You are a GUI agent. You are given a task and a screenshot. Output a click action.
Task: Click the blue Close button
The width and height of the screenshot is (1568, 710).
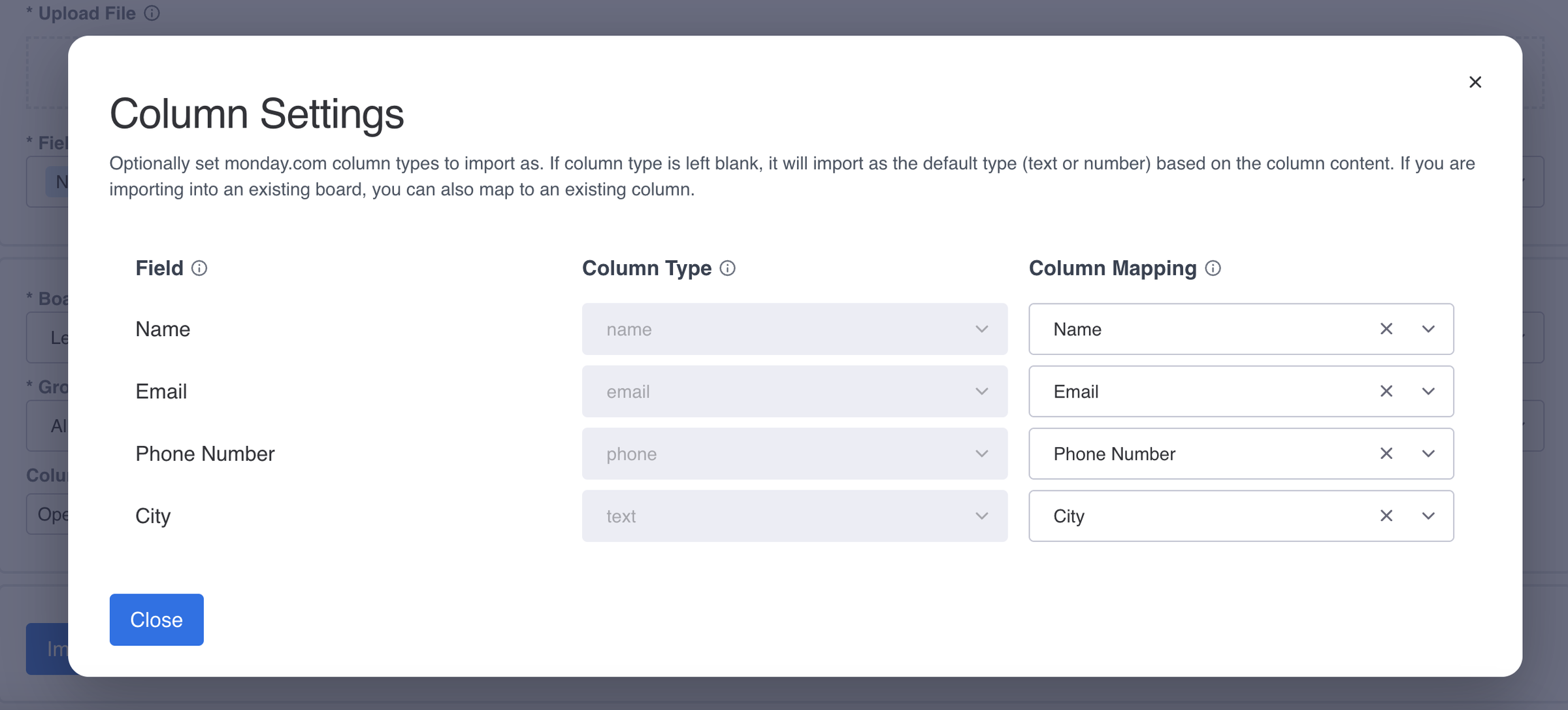156,619
